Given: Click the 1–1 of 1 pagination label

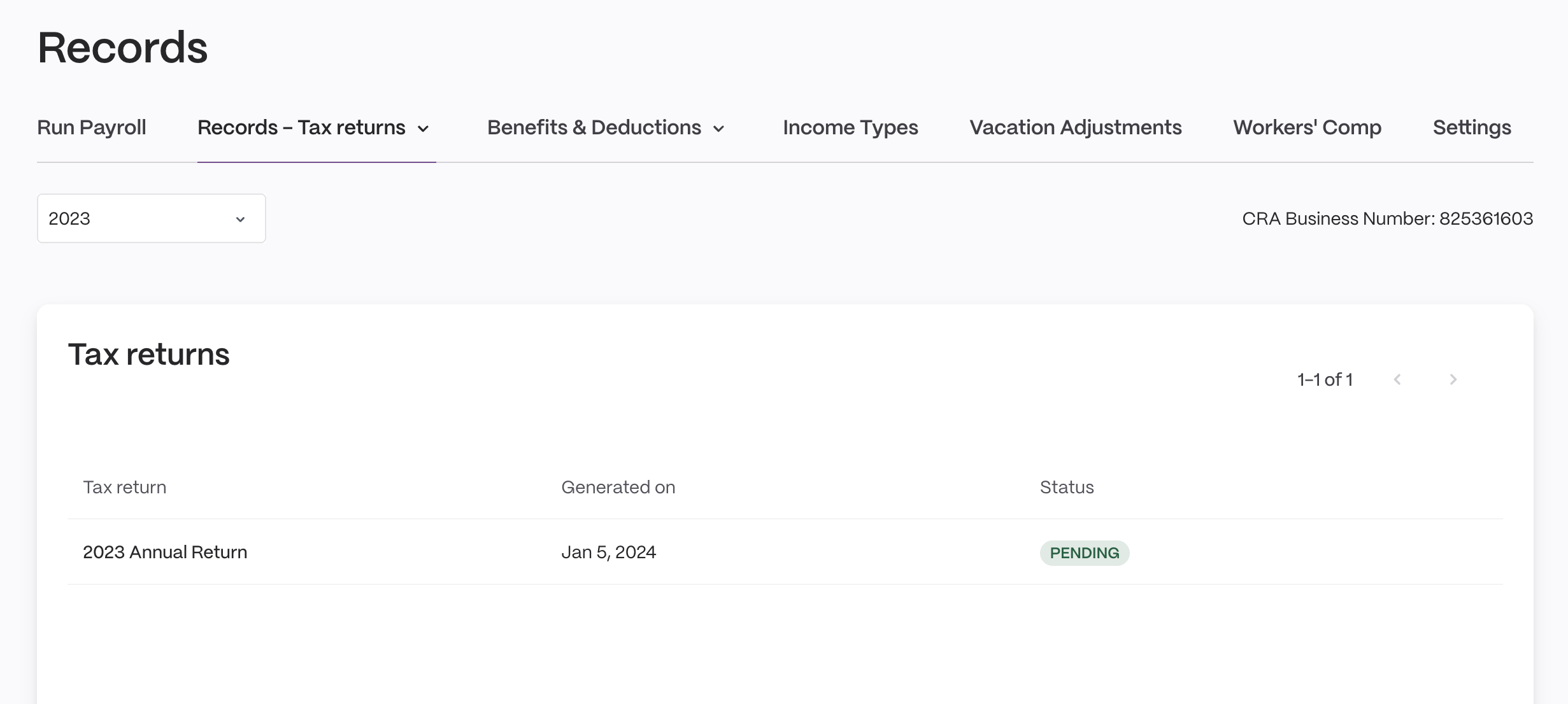Looking at the screenshot, I should point(1325,379).
